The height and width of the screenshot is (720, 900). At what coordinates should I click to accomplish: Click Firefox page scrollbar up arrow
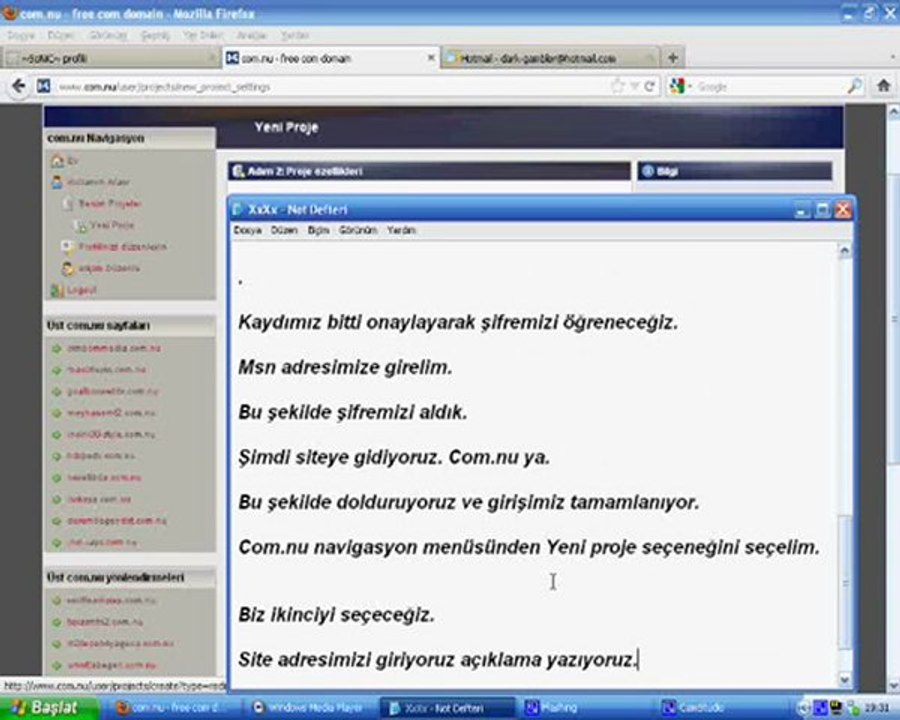pyautogui.click(x=894, y=111)
